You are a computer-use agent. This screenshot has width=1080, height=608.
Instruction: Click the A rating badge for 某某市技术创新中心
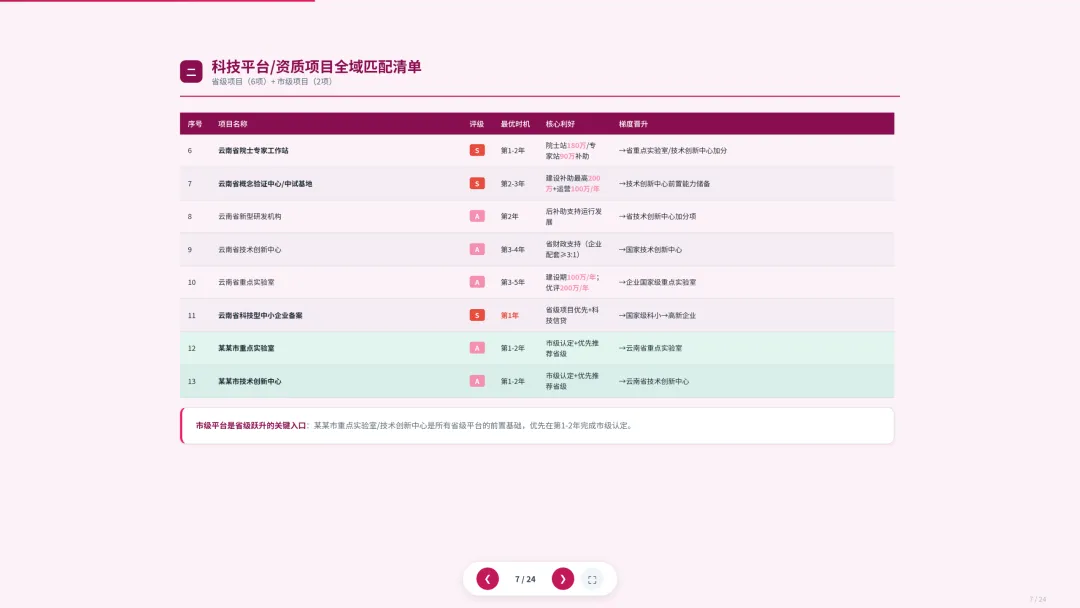[x=477, y=381]
